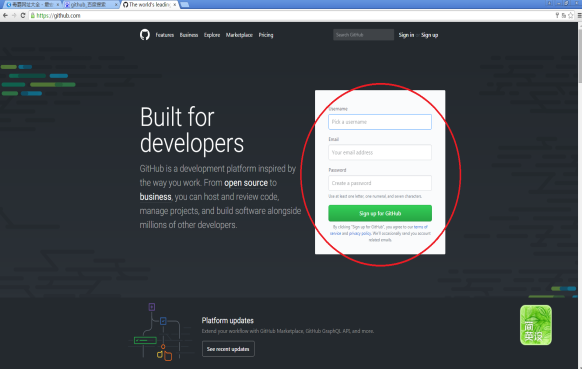The height and width of the screenshot is (370, 583).
Task: Bookmark this page with the star icon
Action: tap(571, 15)
